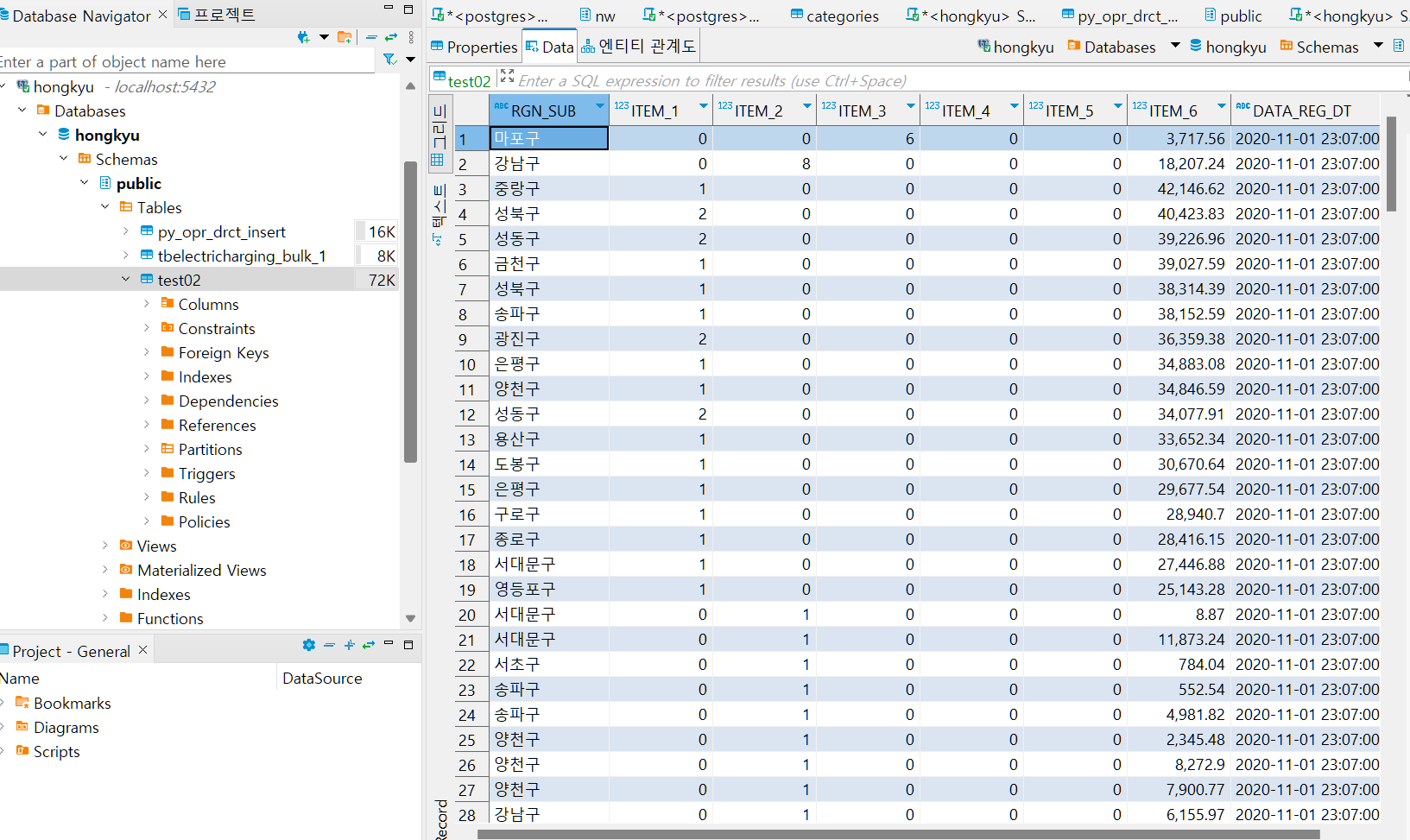Open the Bookmarks project folder
1410x840 pixels.
tap(72, 703)
